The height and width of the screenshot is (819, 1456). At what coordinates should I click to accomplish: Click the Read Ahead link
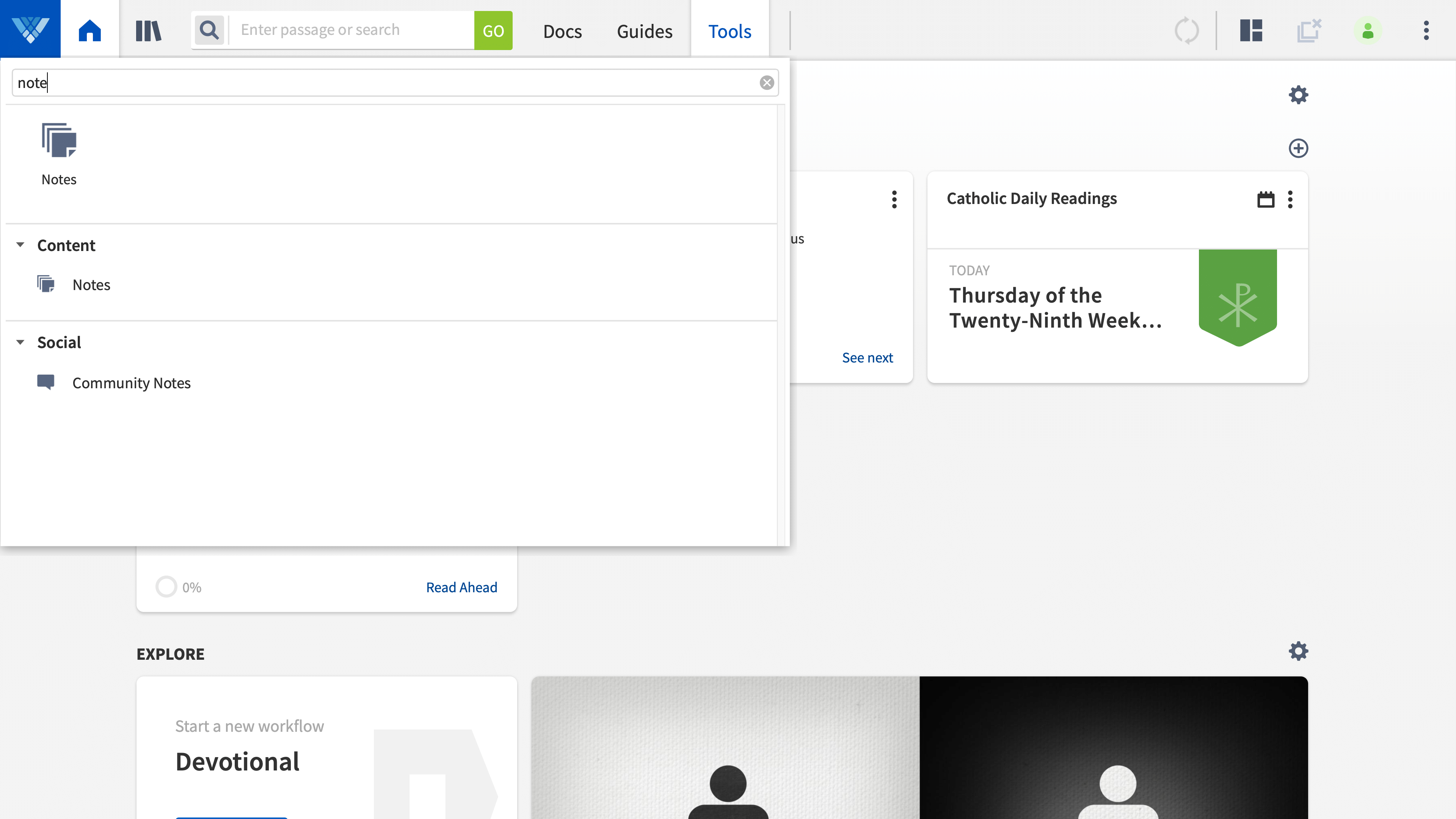461,587
